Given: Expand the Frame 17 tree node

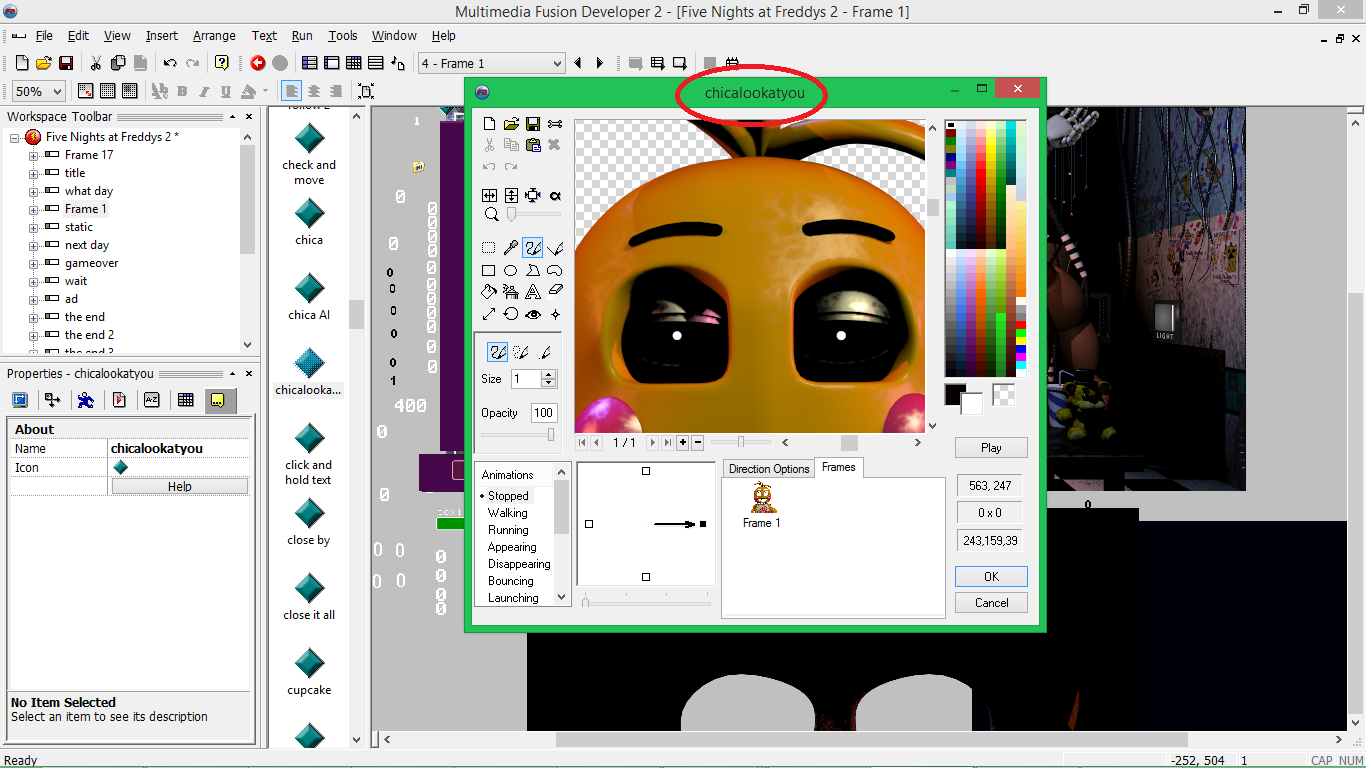Looking at the screenshot, I should pos(34,155).
